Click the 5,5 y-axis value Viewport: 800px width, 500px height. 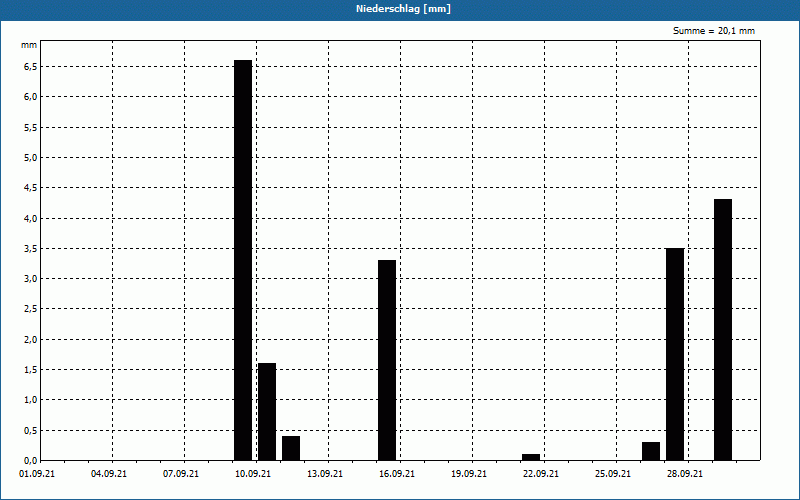pyautogui.click(x=31, y=128)
